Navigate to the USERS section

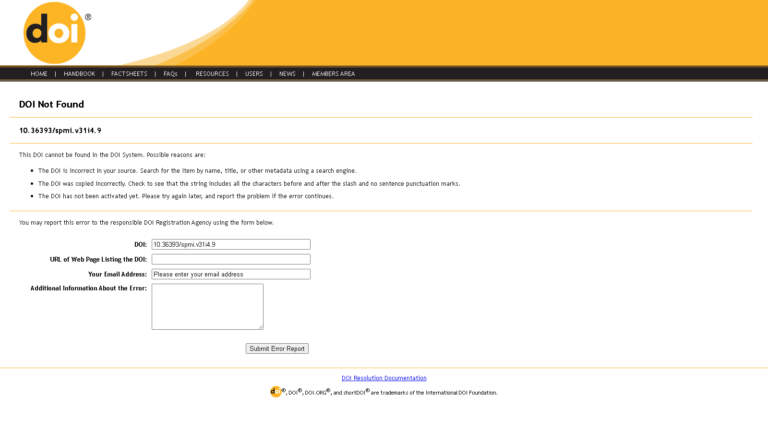[x=254, y=74]
